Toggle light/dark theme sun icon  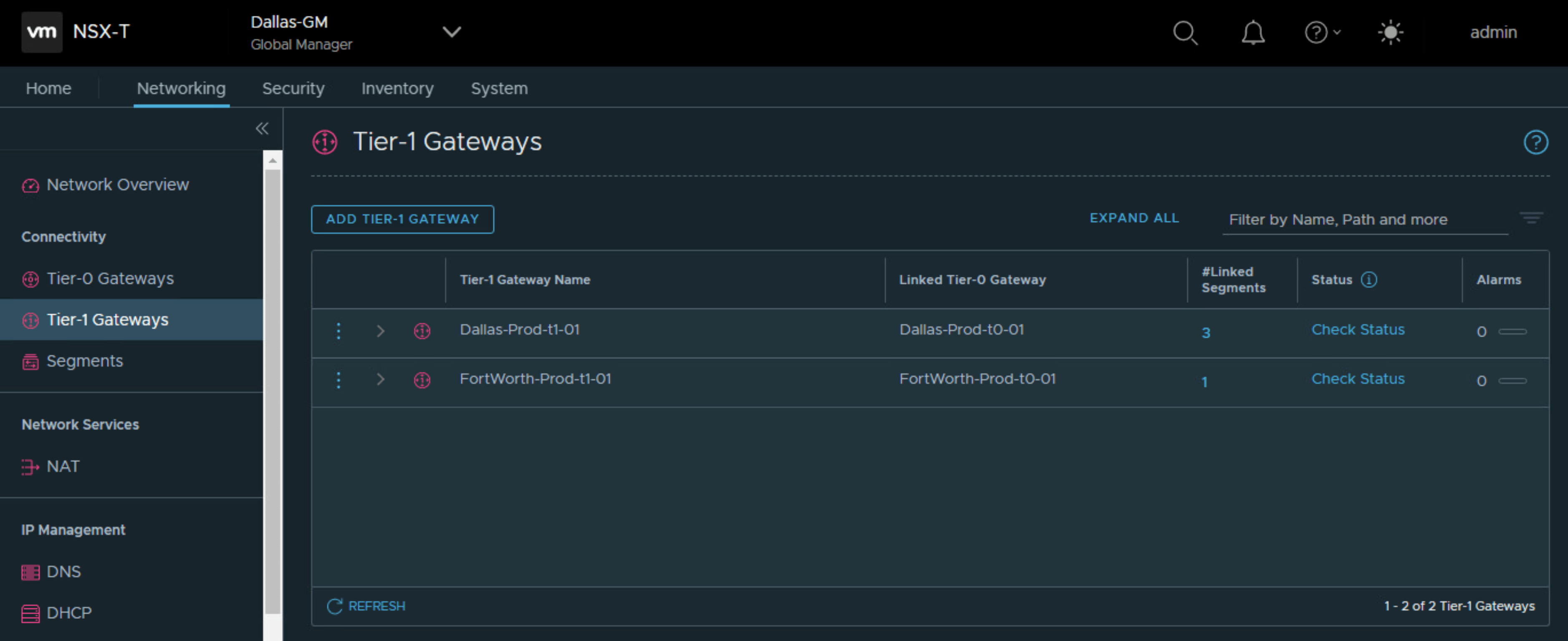(1390, 32)
